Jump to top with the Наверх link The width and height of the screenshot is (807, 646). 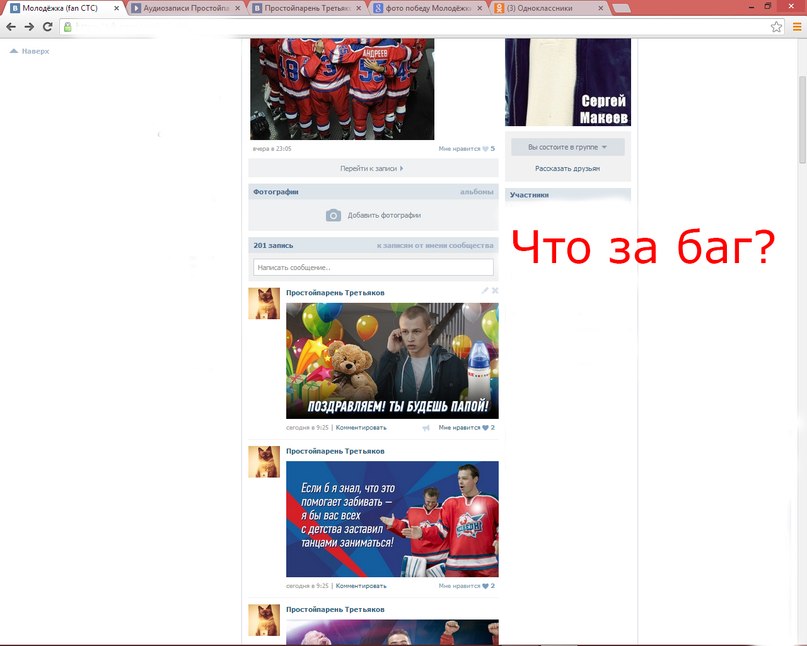tap(30, 51)
